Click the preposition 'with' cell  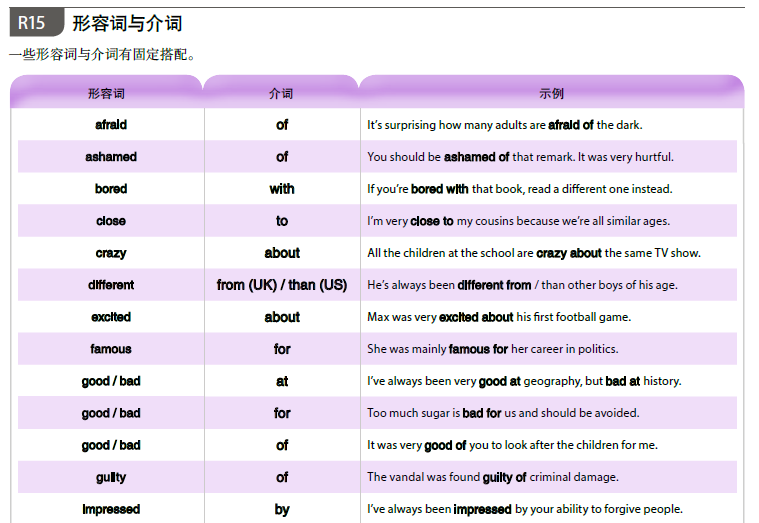282,189
